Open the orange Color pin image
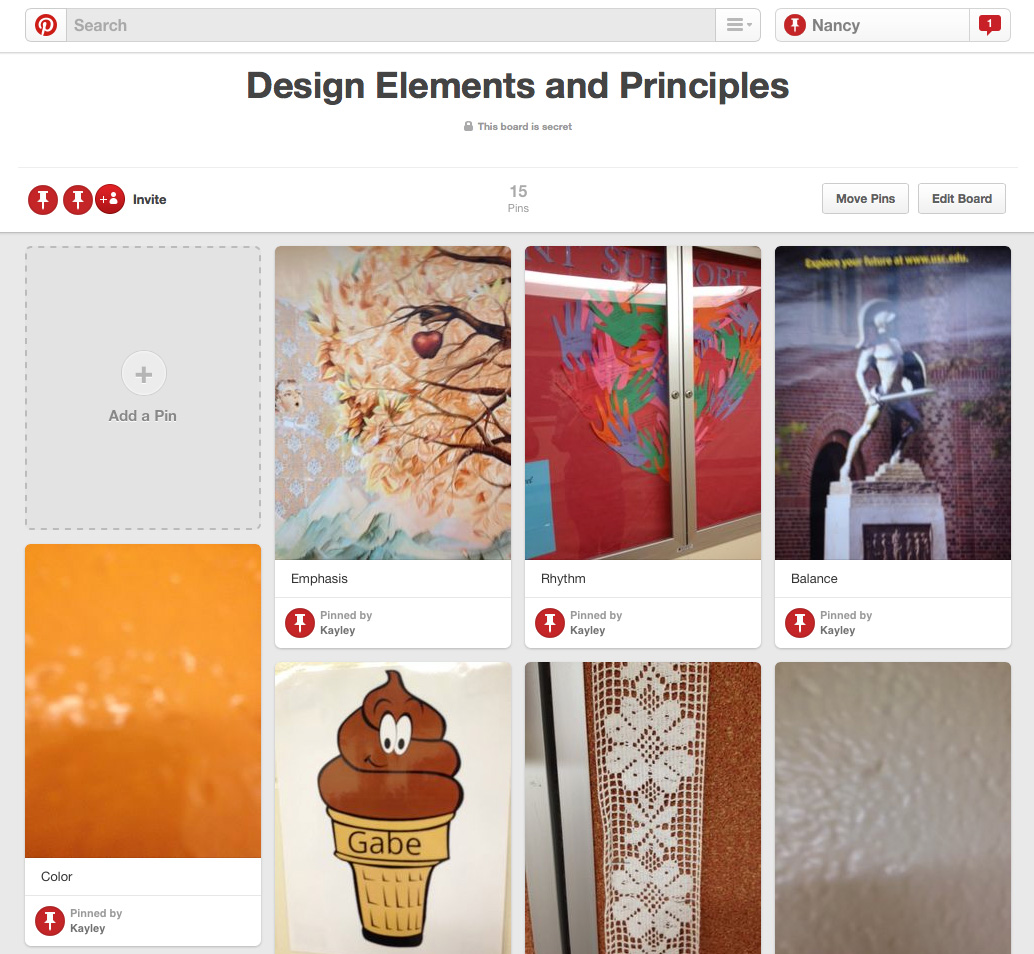The image size is (1034, 954). pos(143,701)
